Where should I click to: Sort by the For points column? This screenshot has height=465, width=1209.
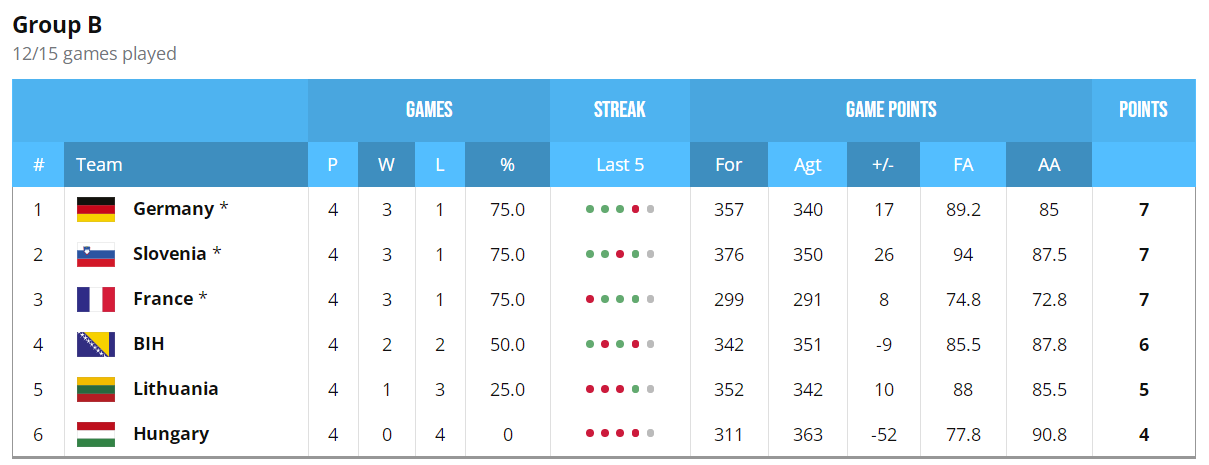[729, 165]
